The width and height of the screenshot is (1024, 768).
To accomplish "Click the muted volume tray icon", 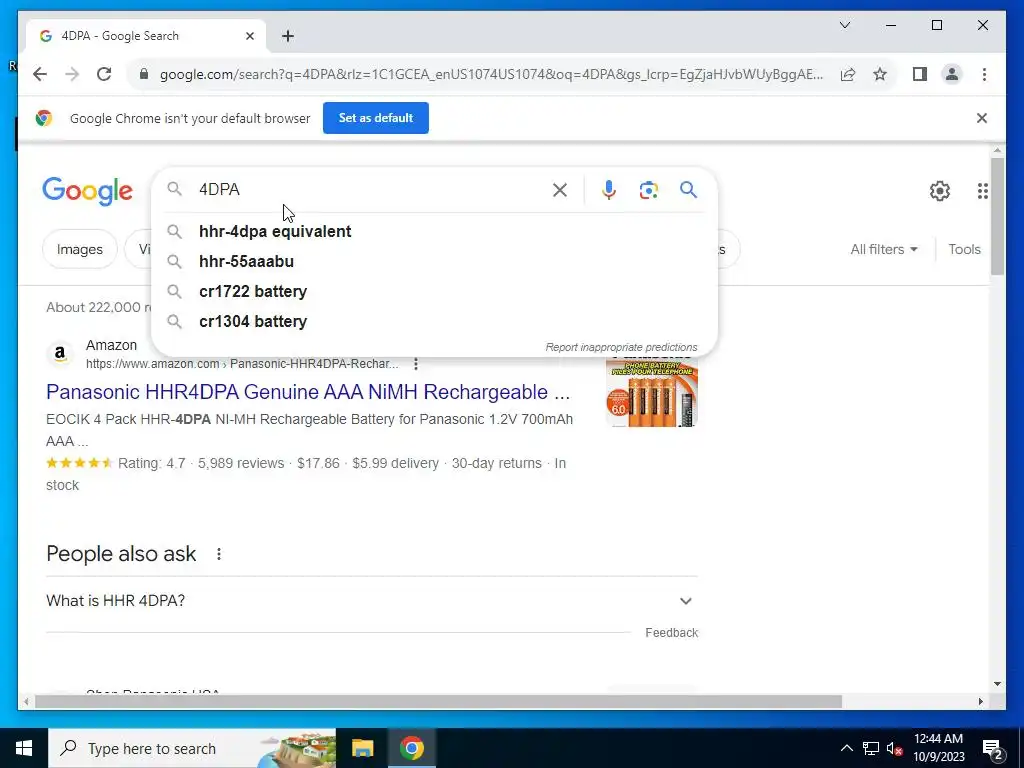I will point(895,749).
